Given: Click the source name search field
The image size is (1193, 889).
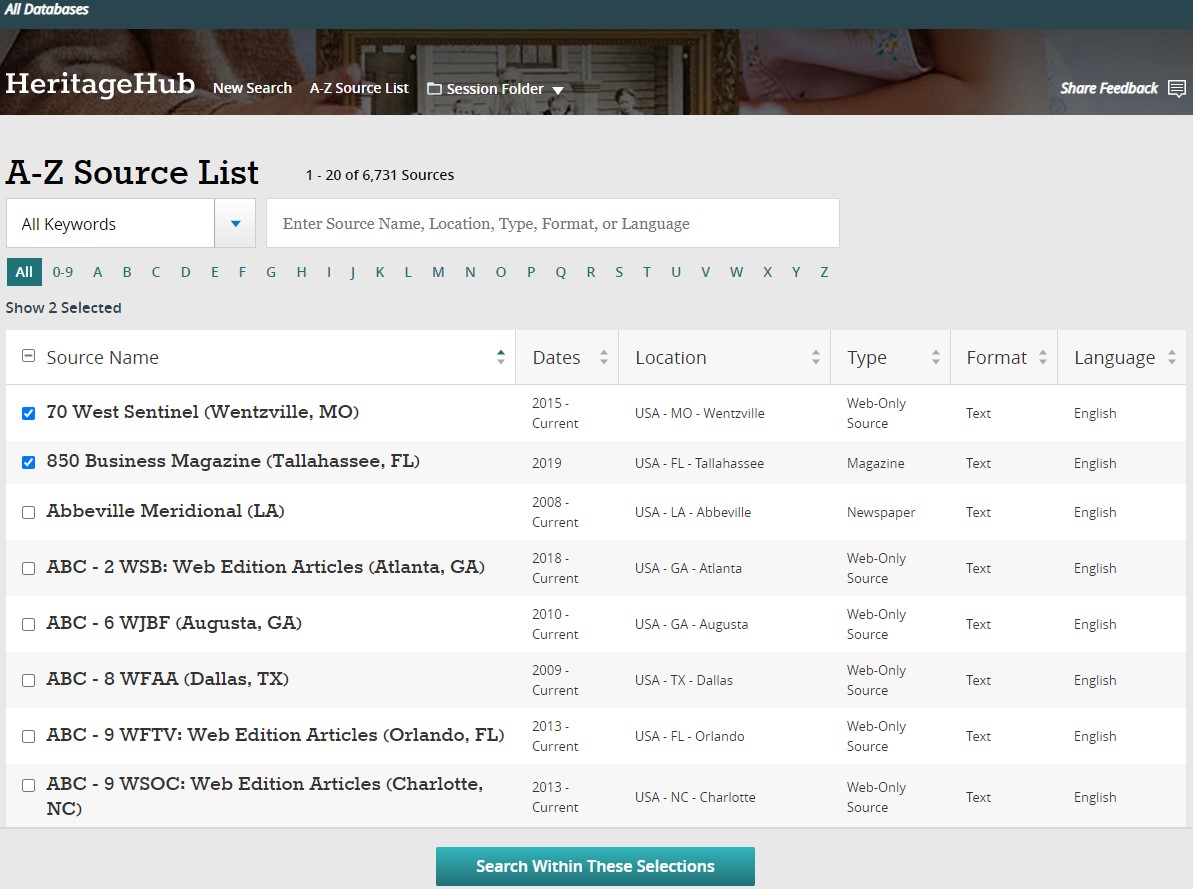Looking at the screenshot, I should click(552, 224).
